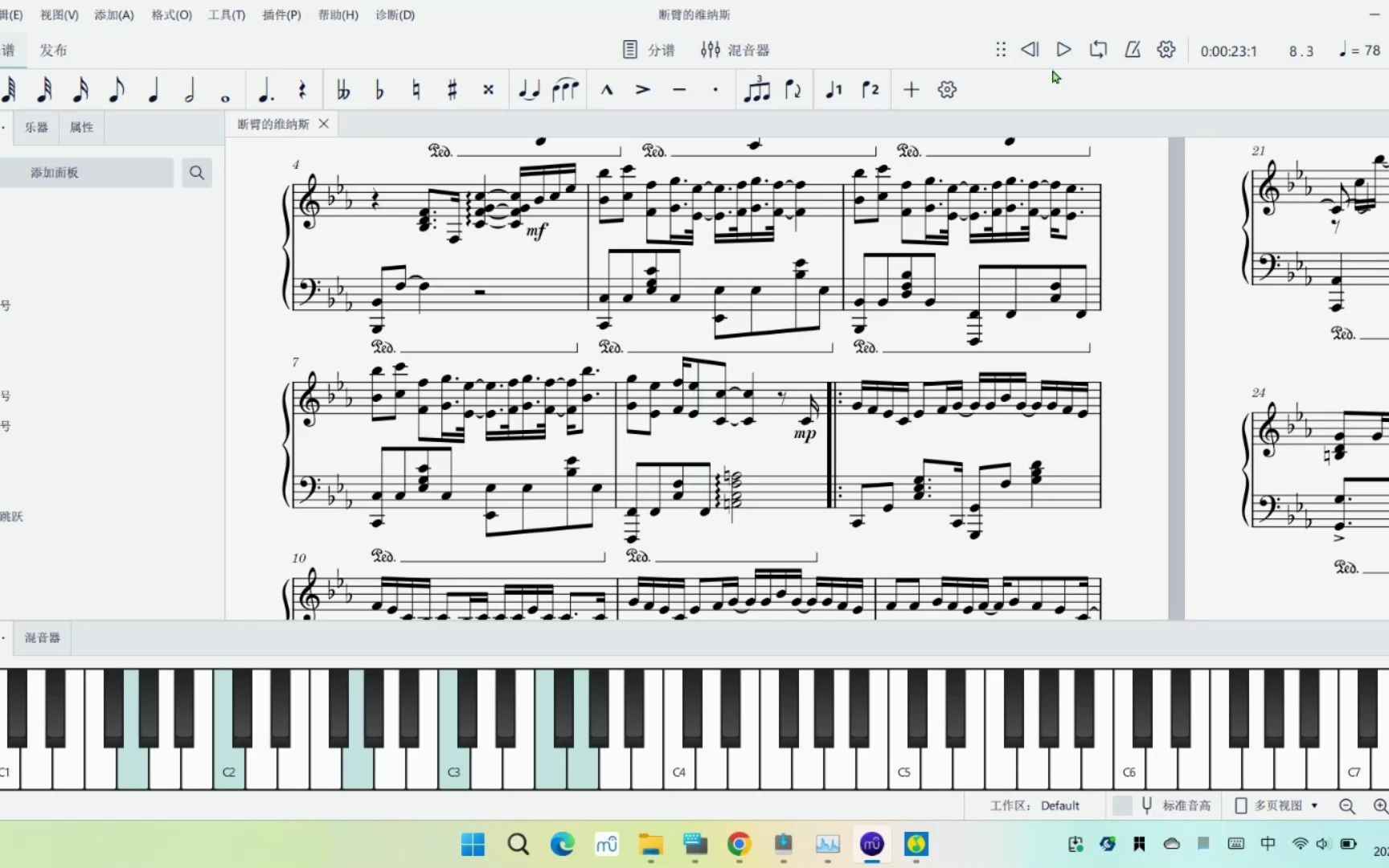Select the half note duration
The width and height of the screenshot is (1389, 868).
point(190,89)
